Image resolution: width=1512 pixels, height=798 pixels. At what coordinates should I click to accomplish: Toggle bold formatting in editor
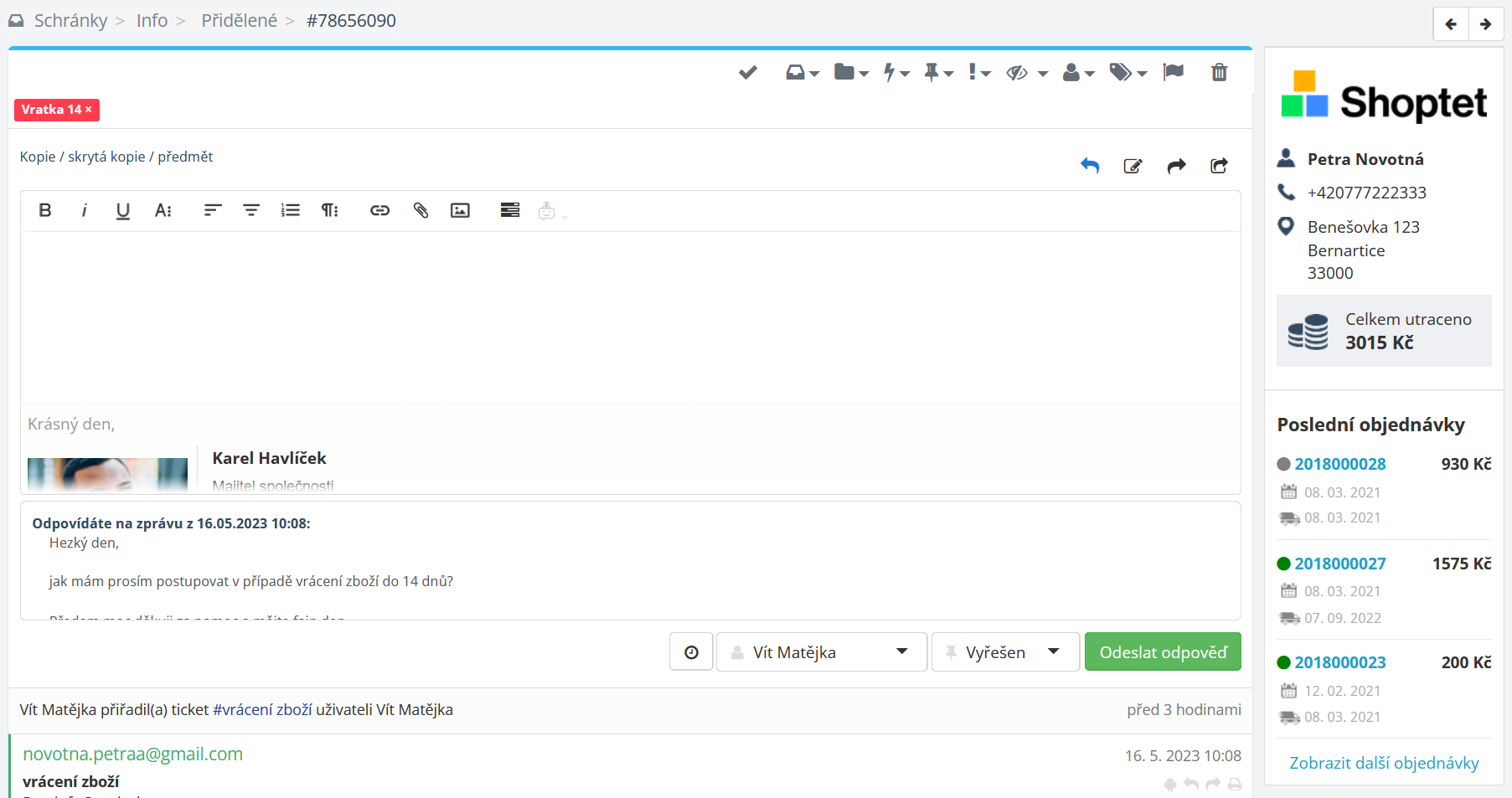[45, 210]
